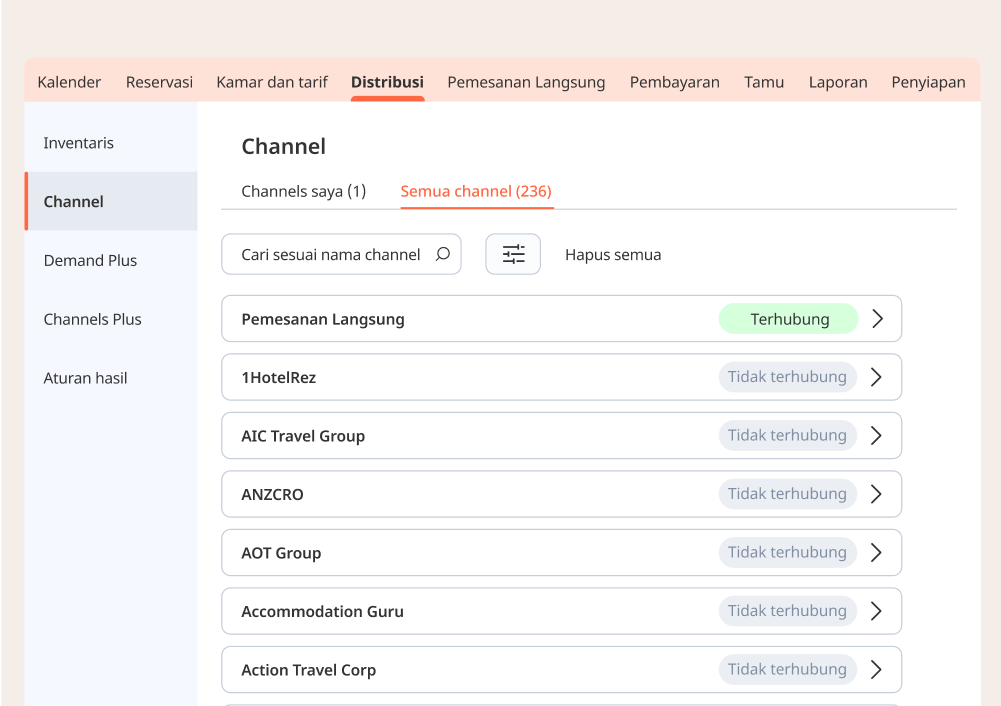This screenshot has width=1001, height=706.
Task: Focus the channel name search field
Action: [330, 255]
